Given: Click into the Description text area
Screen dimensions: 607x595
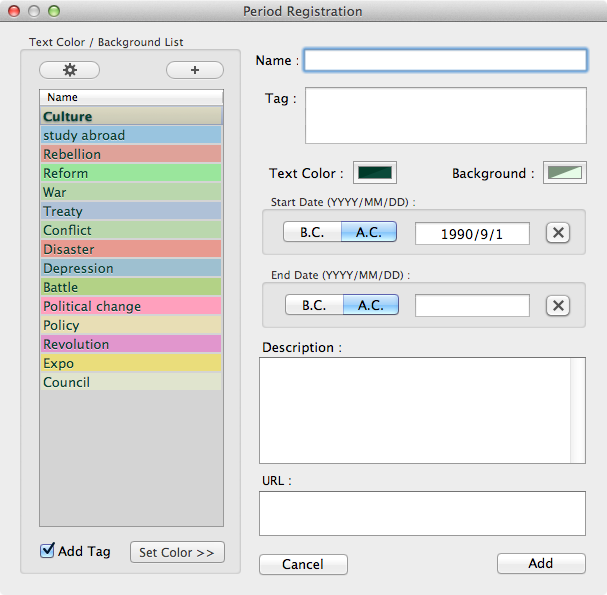Looking at the screenshot, I should click(415, 410).
